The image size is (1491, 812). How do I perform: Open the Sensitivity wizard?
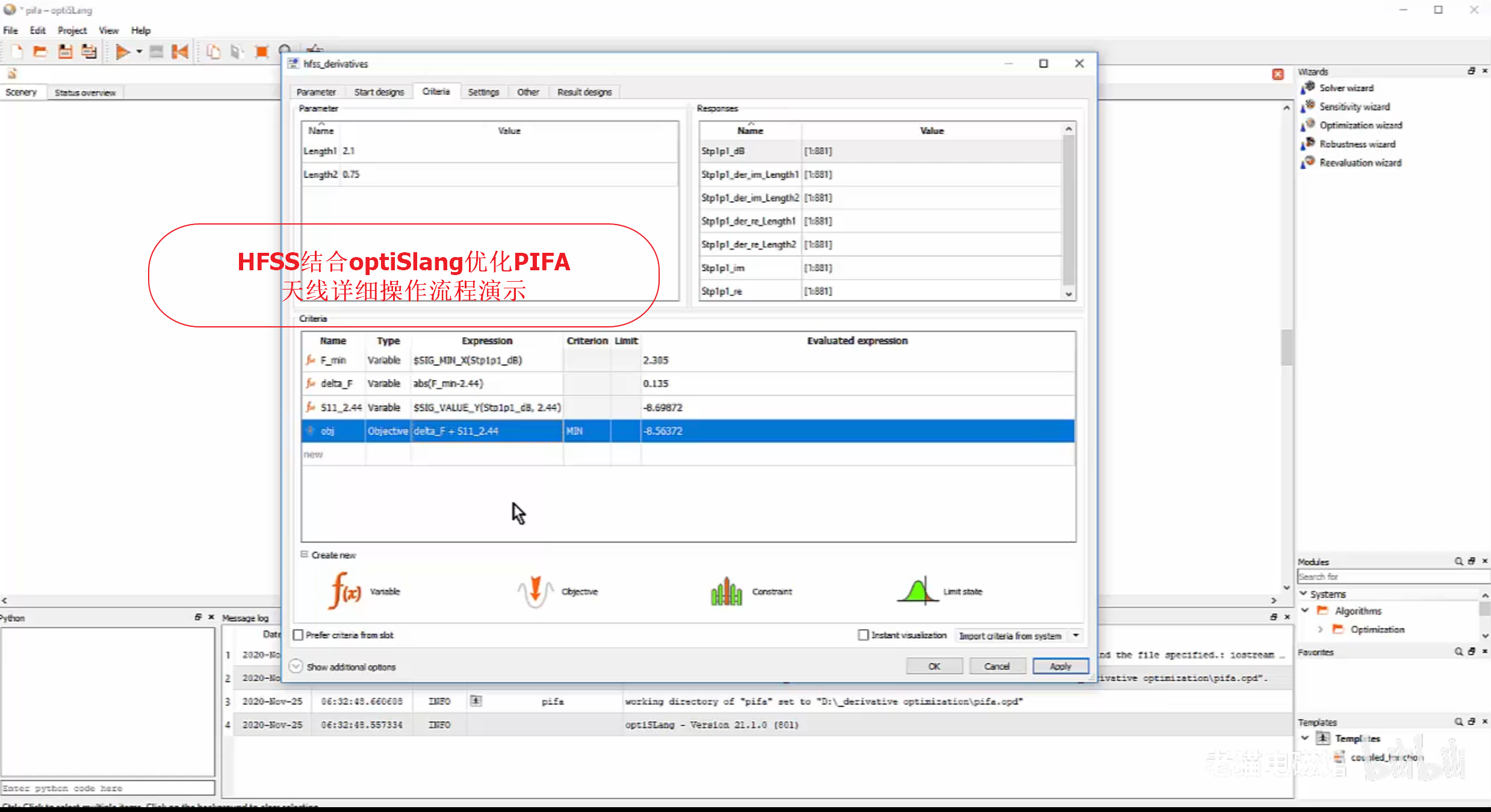(1354, 107)
